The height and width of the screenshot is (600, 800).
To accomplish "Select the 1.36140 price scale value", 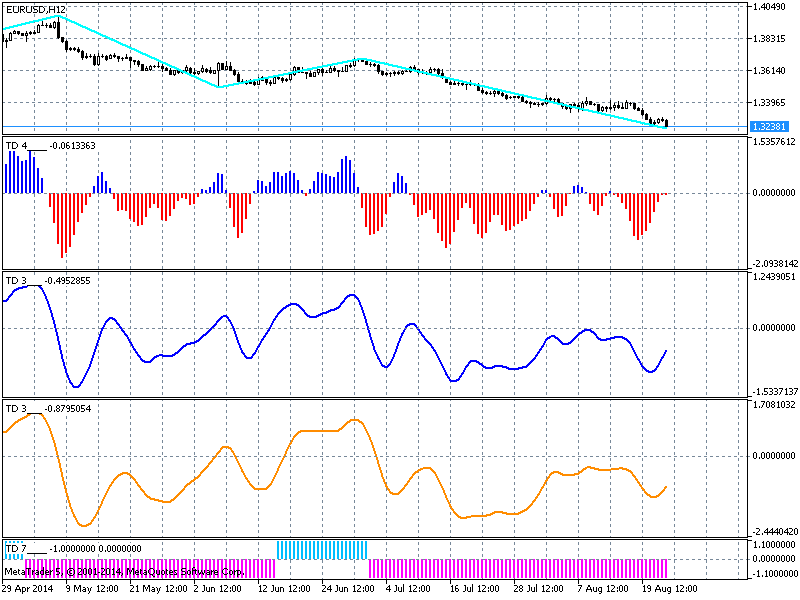I will tap(769, 70).
